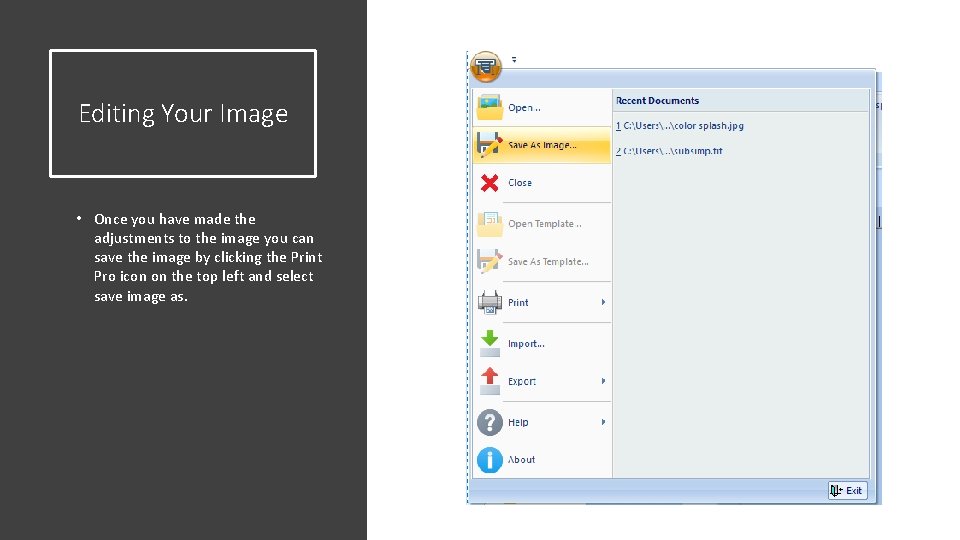The height and width of the screenshot is (540, 960).
Task: Select the Close menu label
Action: [x=520, y=182]
